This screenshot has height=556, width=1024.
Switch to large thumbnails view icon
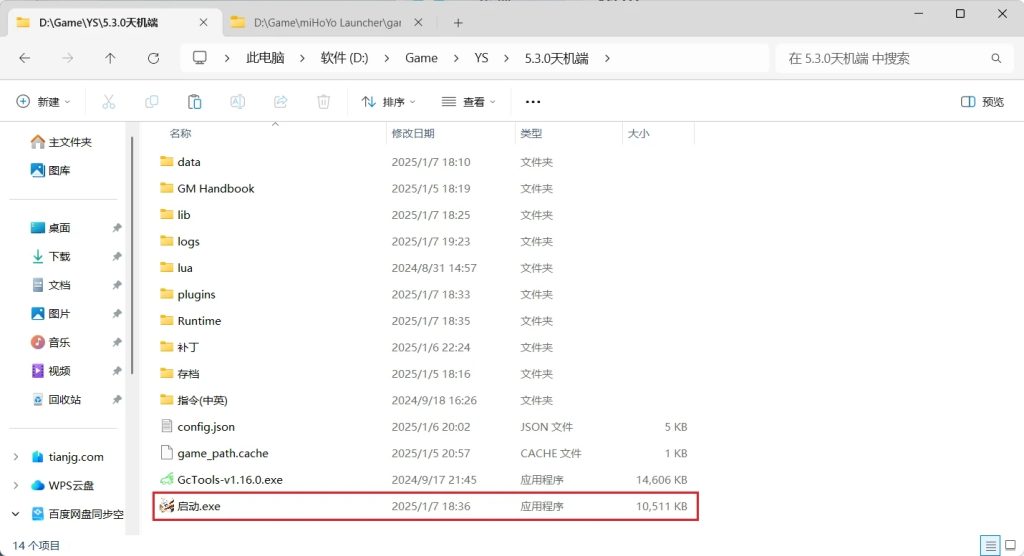1010,545
